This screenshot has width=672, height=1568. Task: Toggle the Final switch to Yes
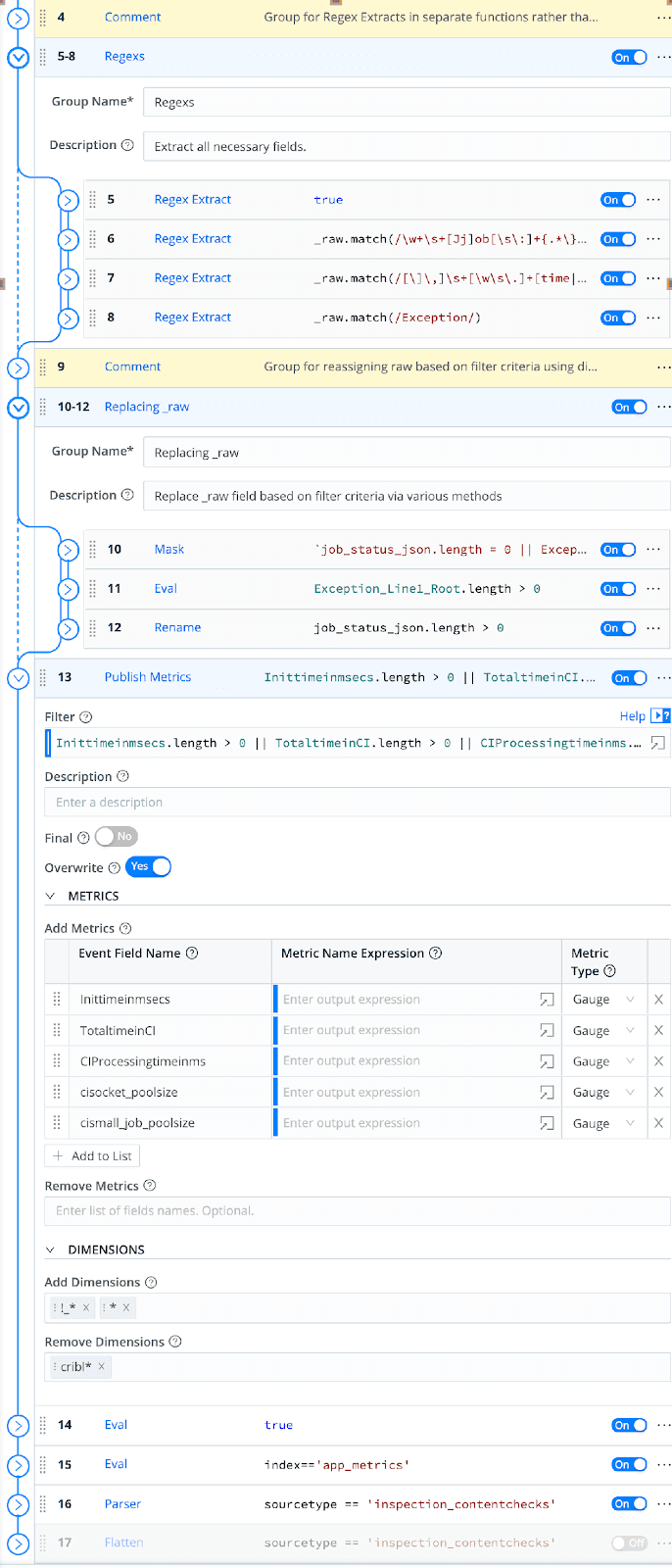tap(117, 837)
